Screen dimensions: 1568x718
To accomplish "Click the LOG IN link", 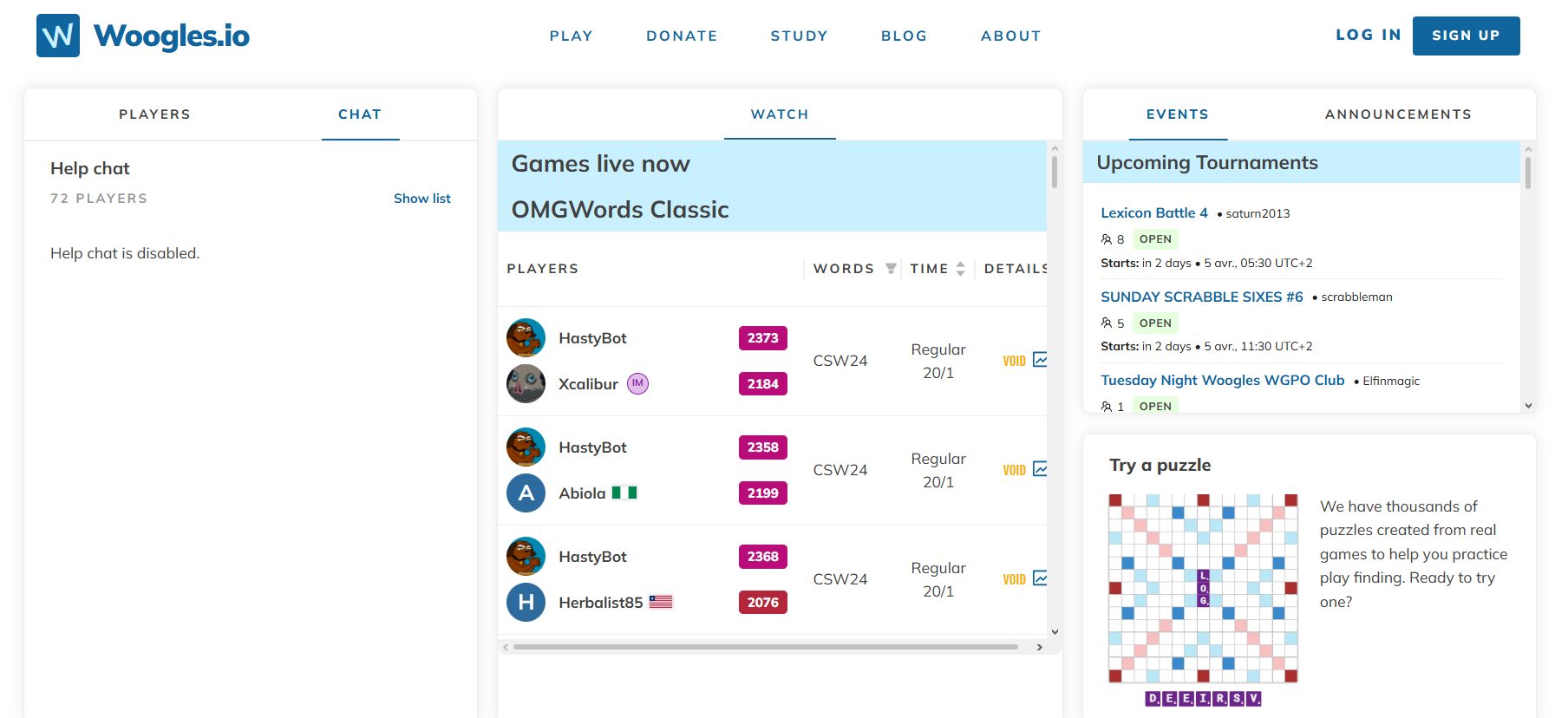I will coord(1369,35).
